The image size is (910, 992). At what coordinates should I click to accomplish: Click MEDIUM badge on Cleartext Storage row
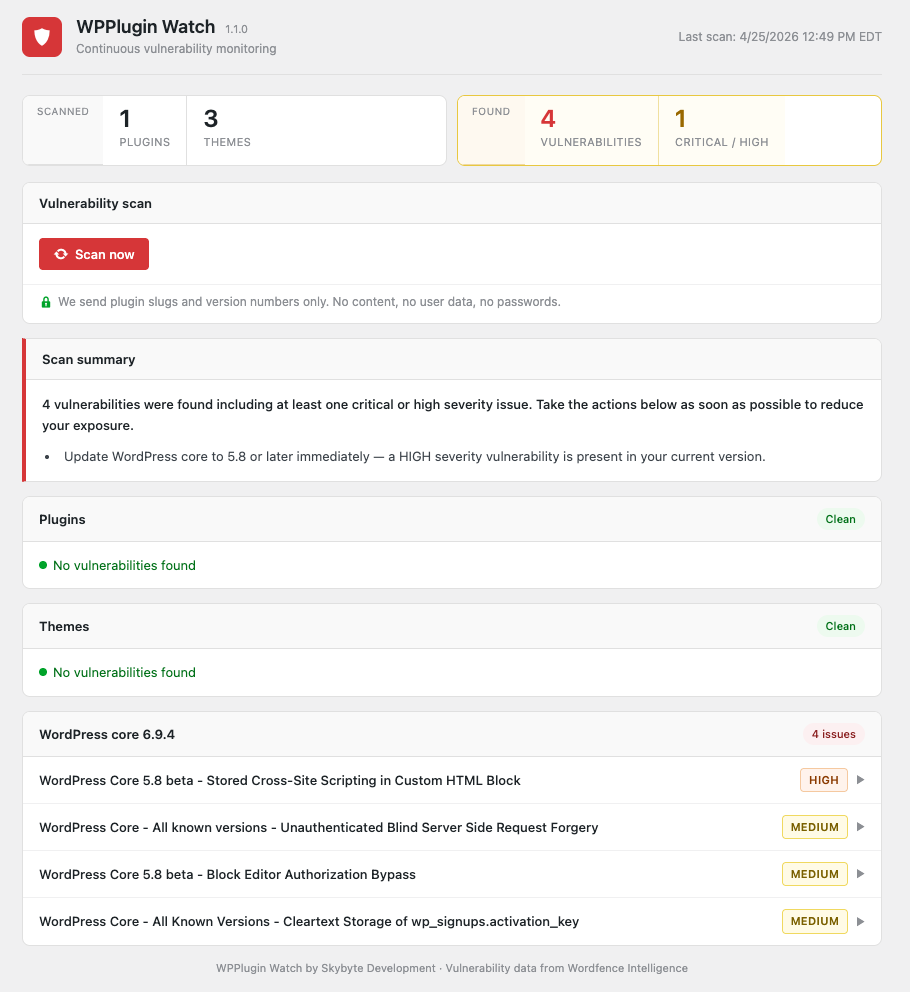(x=814, y=921)
